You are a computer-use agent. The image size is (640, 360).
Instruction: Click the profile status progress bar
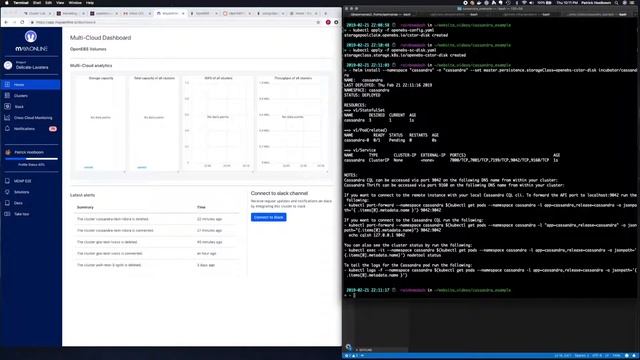tap(31, 159)
